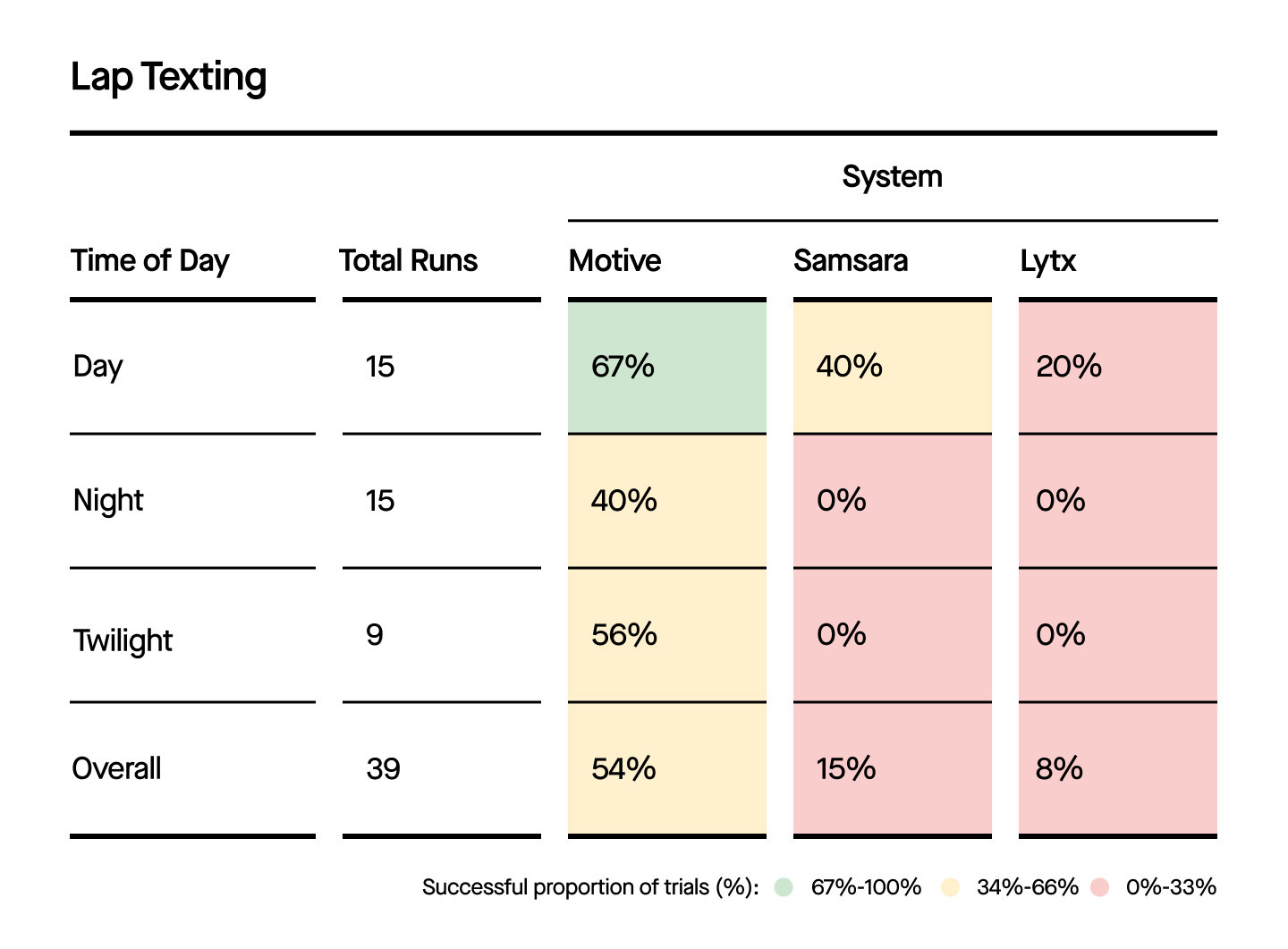This screenshot has width=1288, height=949.
Task: Click the red 0%-33% legend dot
Action: 1100,887
